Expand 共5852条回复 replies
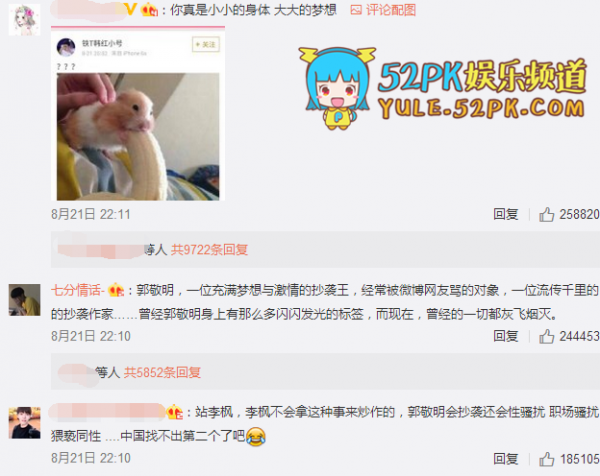 pyautogui.click(x=162, y=372)
